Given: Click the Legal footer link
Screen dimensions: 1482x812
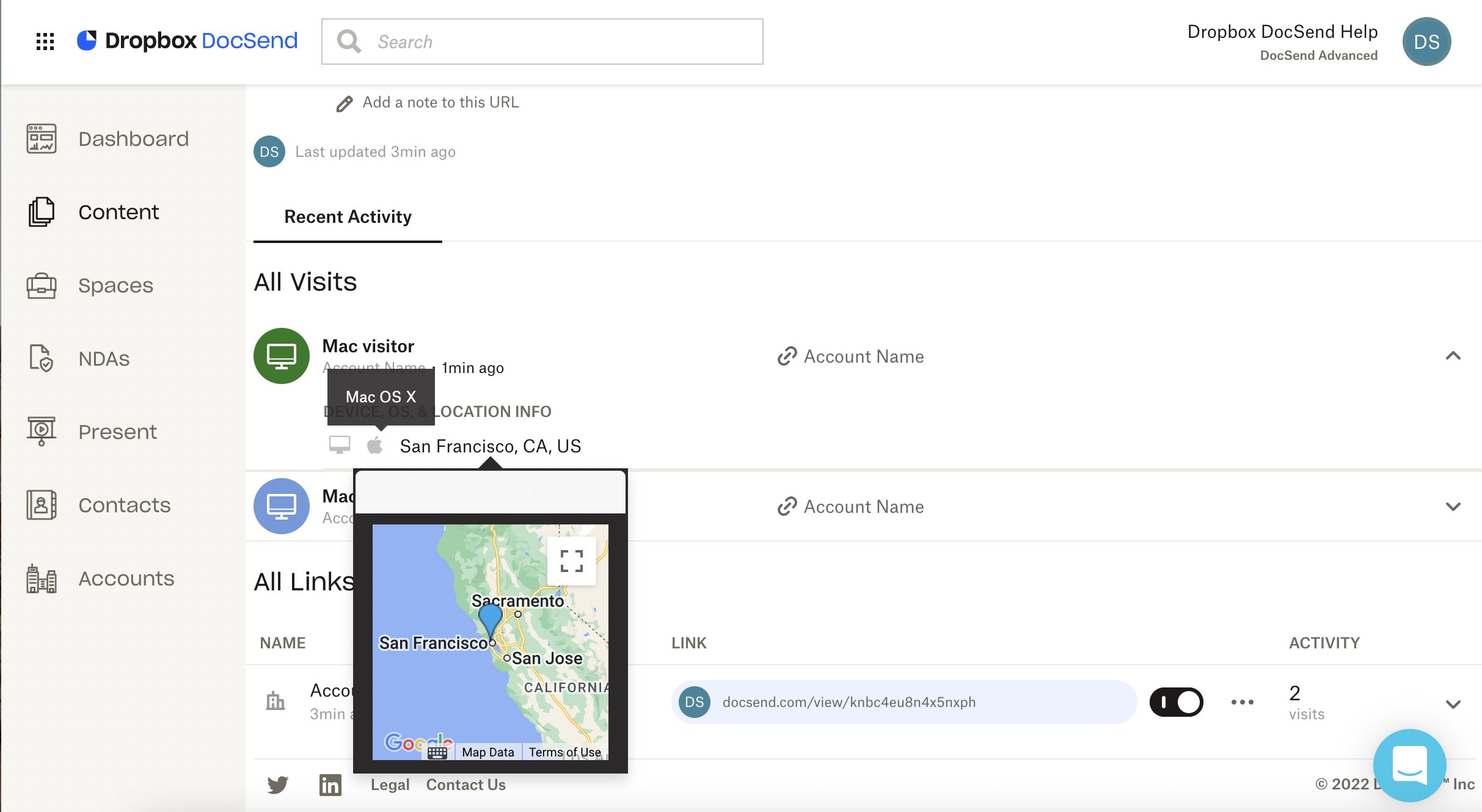Looking at the screenshot, I should click(x=390, y=785).
